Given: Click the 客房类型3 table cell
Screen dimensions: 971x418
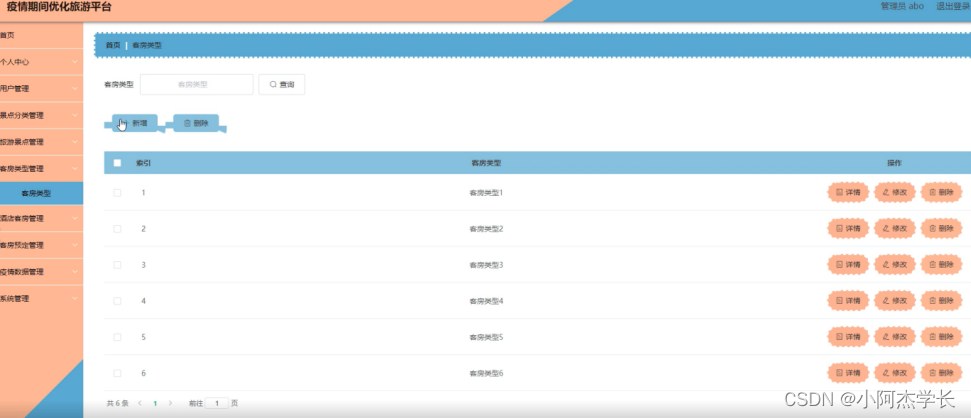Looking at the screenshot, I should [487, 265].
